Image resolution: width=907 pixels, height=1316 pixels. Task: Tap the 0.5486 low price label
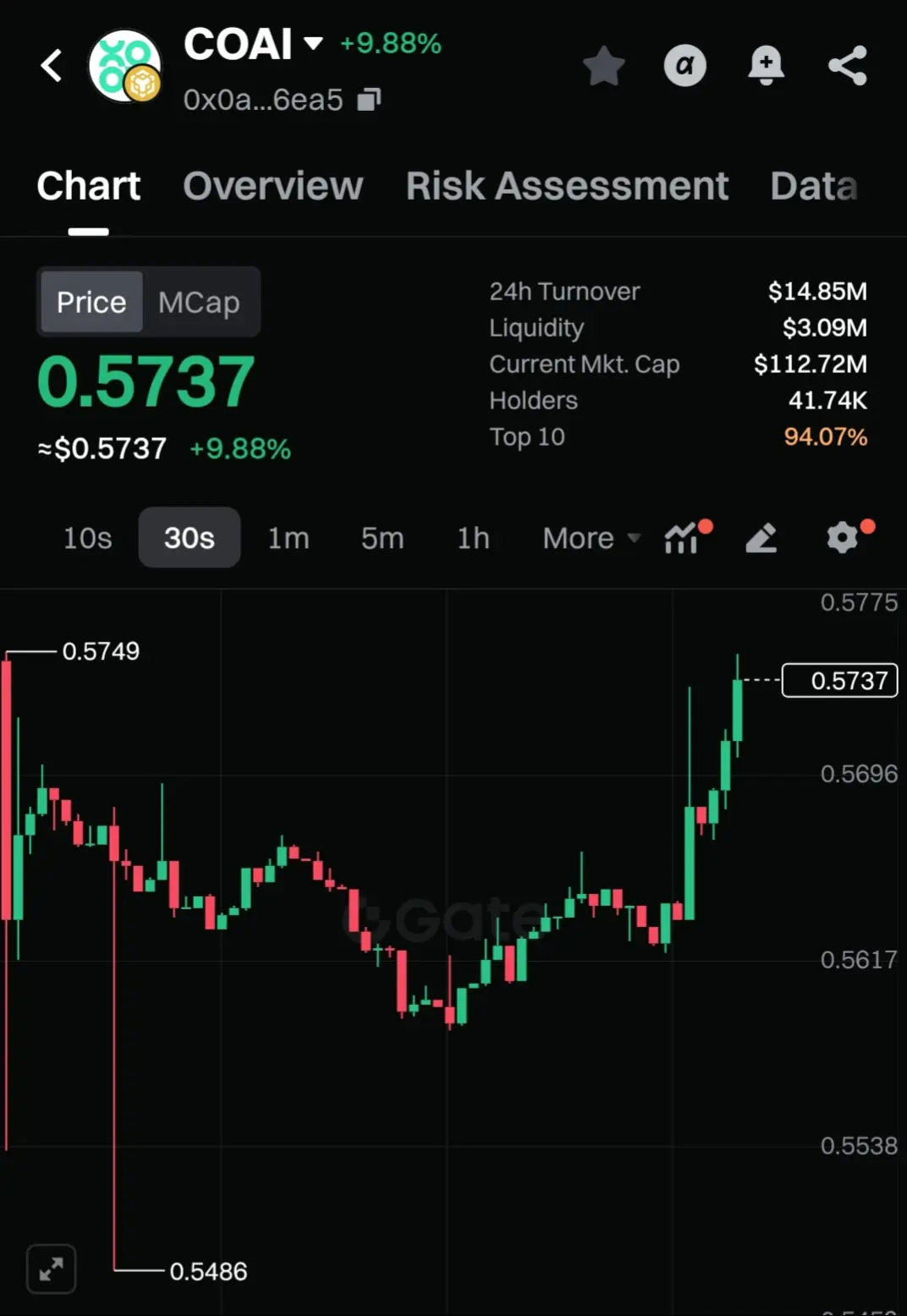click(x=208, y=1271)
